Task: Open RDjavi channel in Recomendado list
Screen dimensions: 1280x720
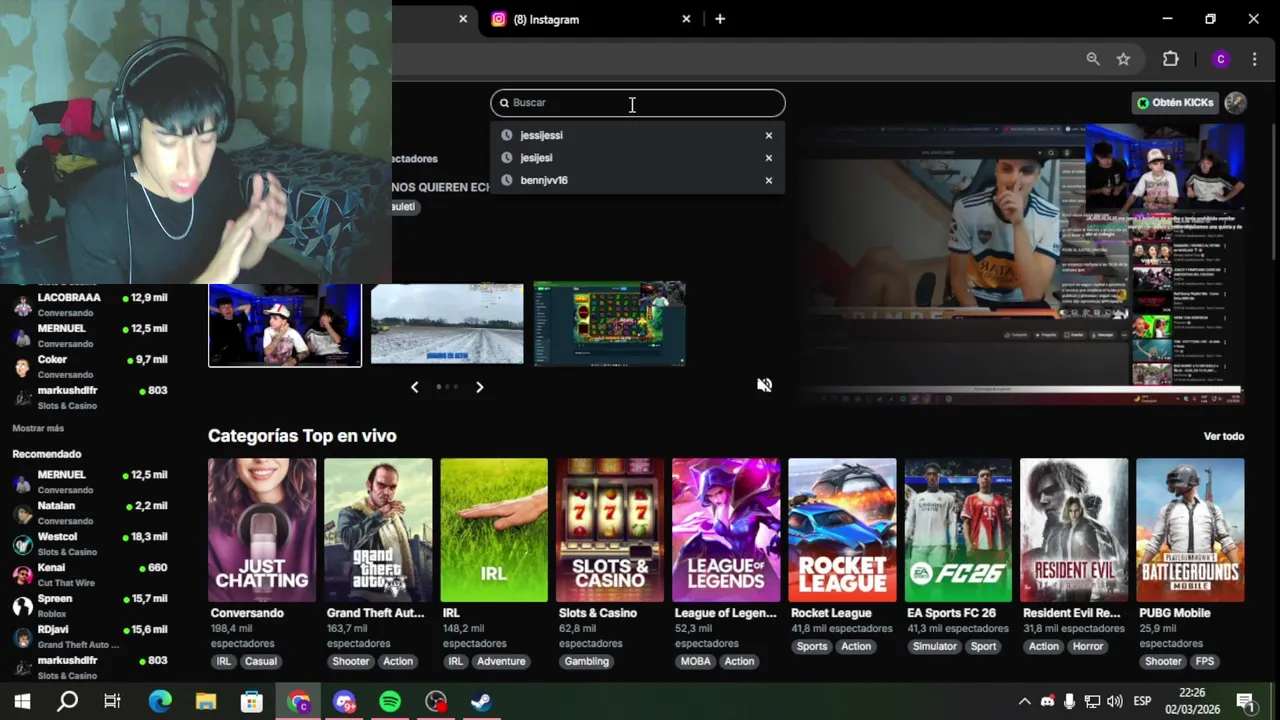Action: coord(90,637)
